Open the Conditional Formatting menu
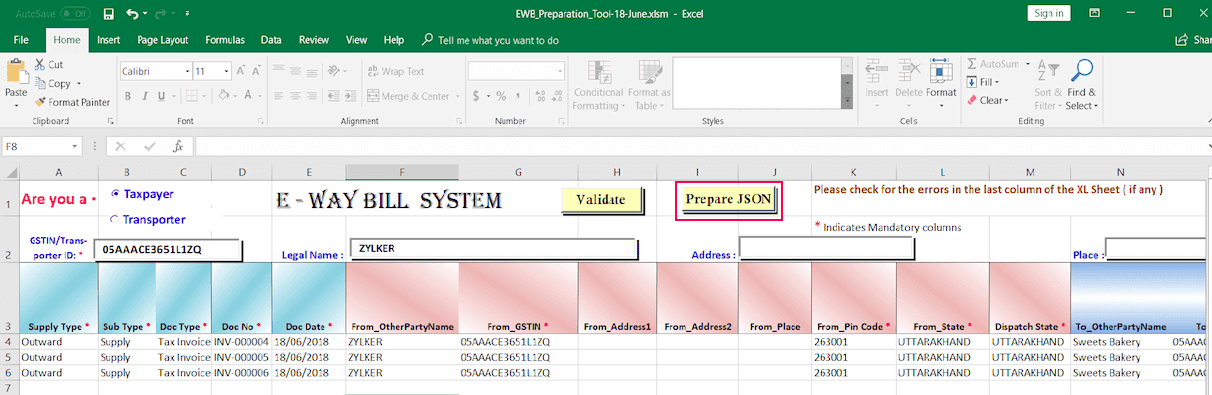This screenshot has width=1212, height=395. click(x=598, y=85)
